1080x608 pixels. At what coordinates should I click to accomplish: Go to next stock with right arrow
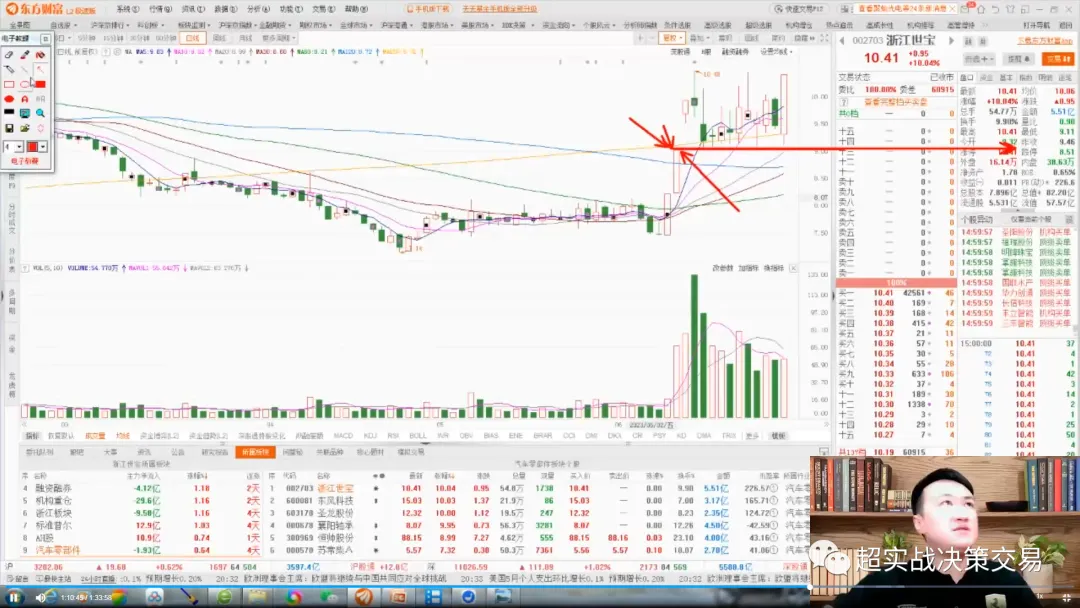coord(951,41)
